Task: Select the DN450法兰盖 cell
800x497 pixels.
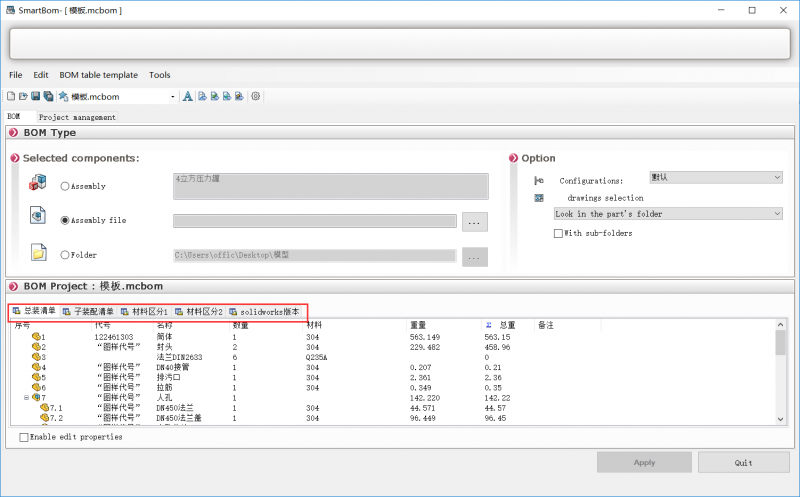Action: (x=179, y=418)
